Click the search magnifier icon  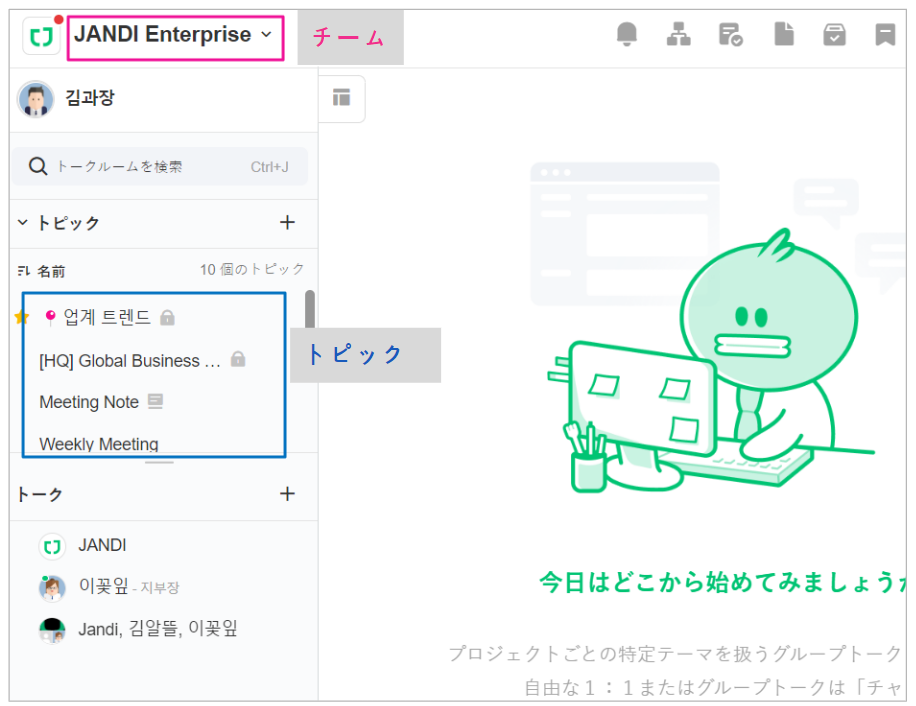pos(38,166)
